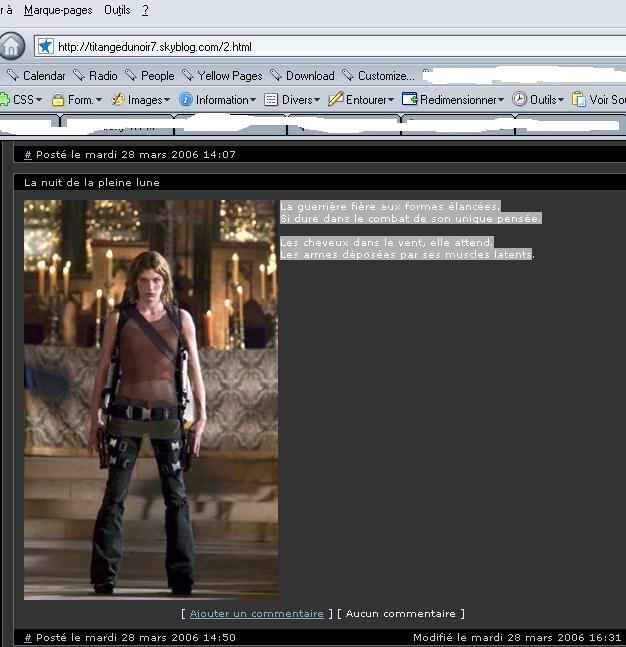Click the photo of the woman in the post
The image size is (626, 647).
(151, 400)
